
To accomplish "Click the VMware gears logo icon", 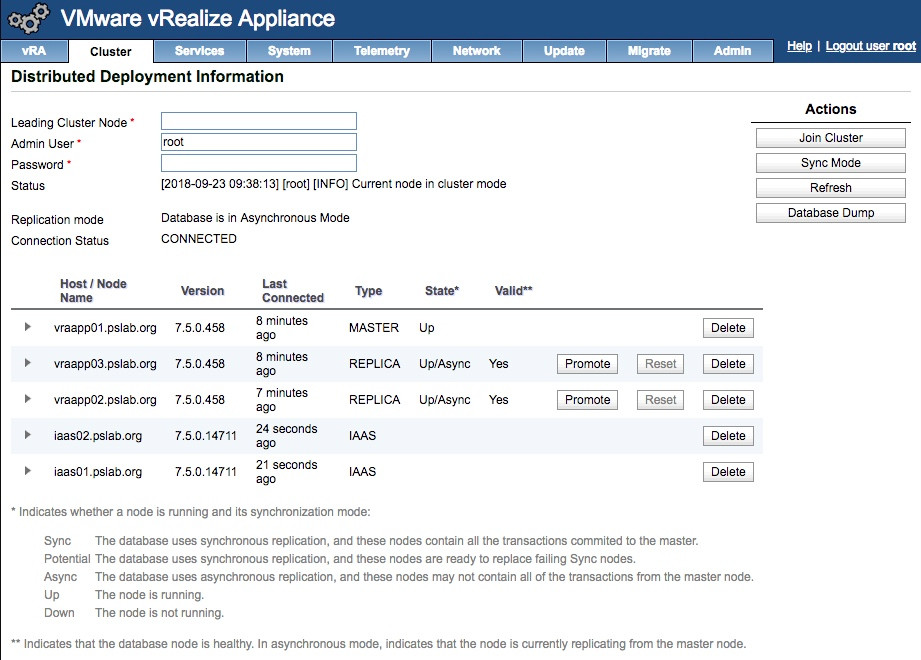I will point(28,18).
